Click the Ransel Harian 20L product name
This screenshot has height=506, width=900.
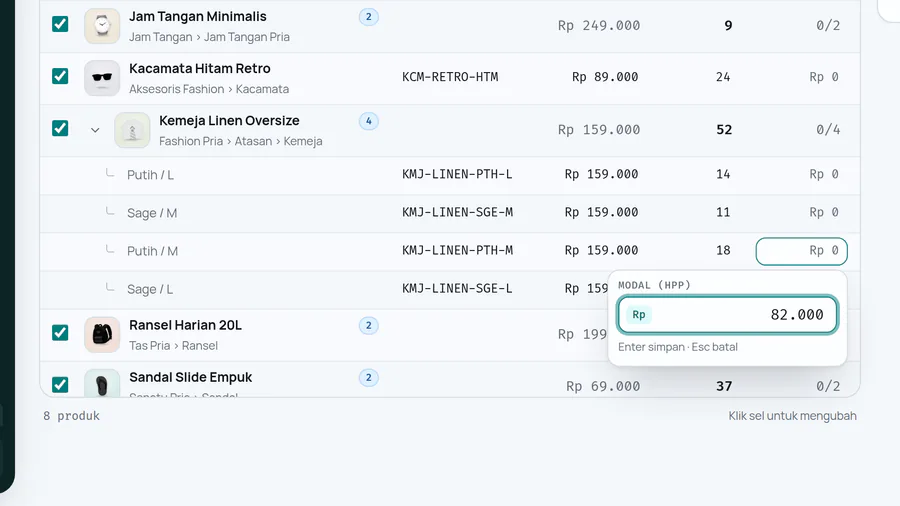pos(185,325)
